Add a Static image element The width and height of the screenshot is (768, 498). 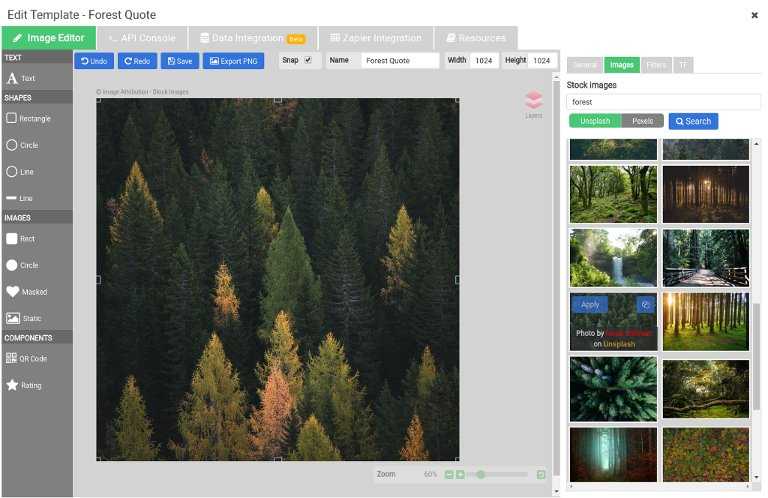pyautogui.click(x=25, y=318)
